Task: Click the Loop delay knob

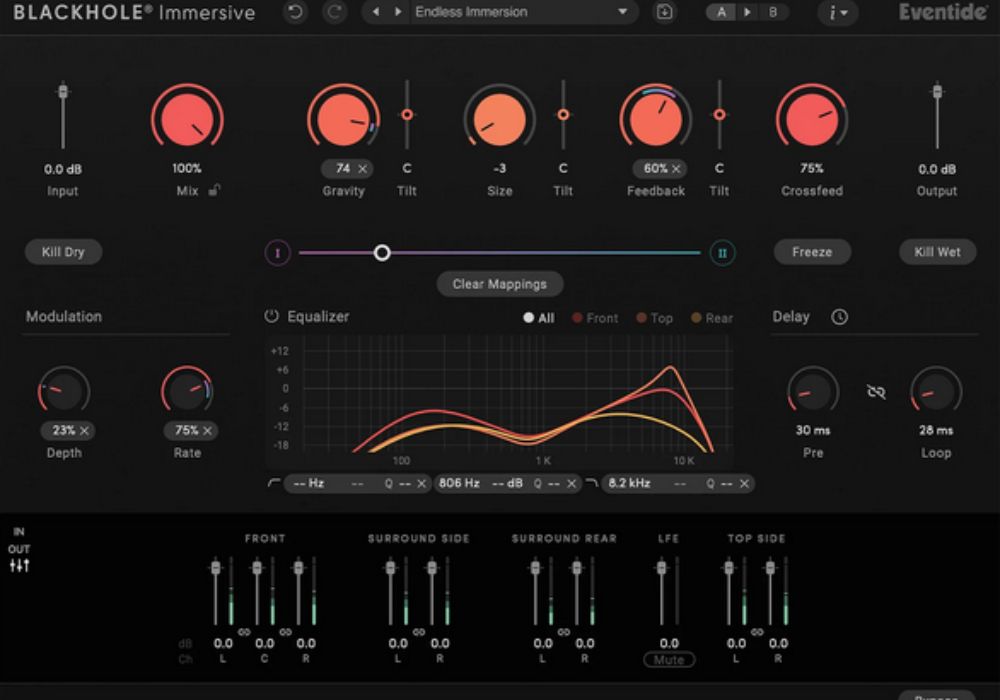Action: click(x=936, y=390)
